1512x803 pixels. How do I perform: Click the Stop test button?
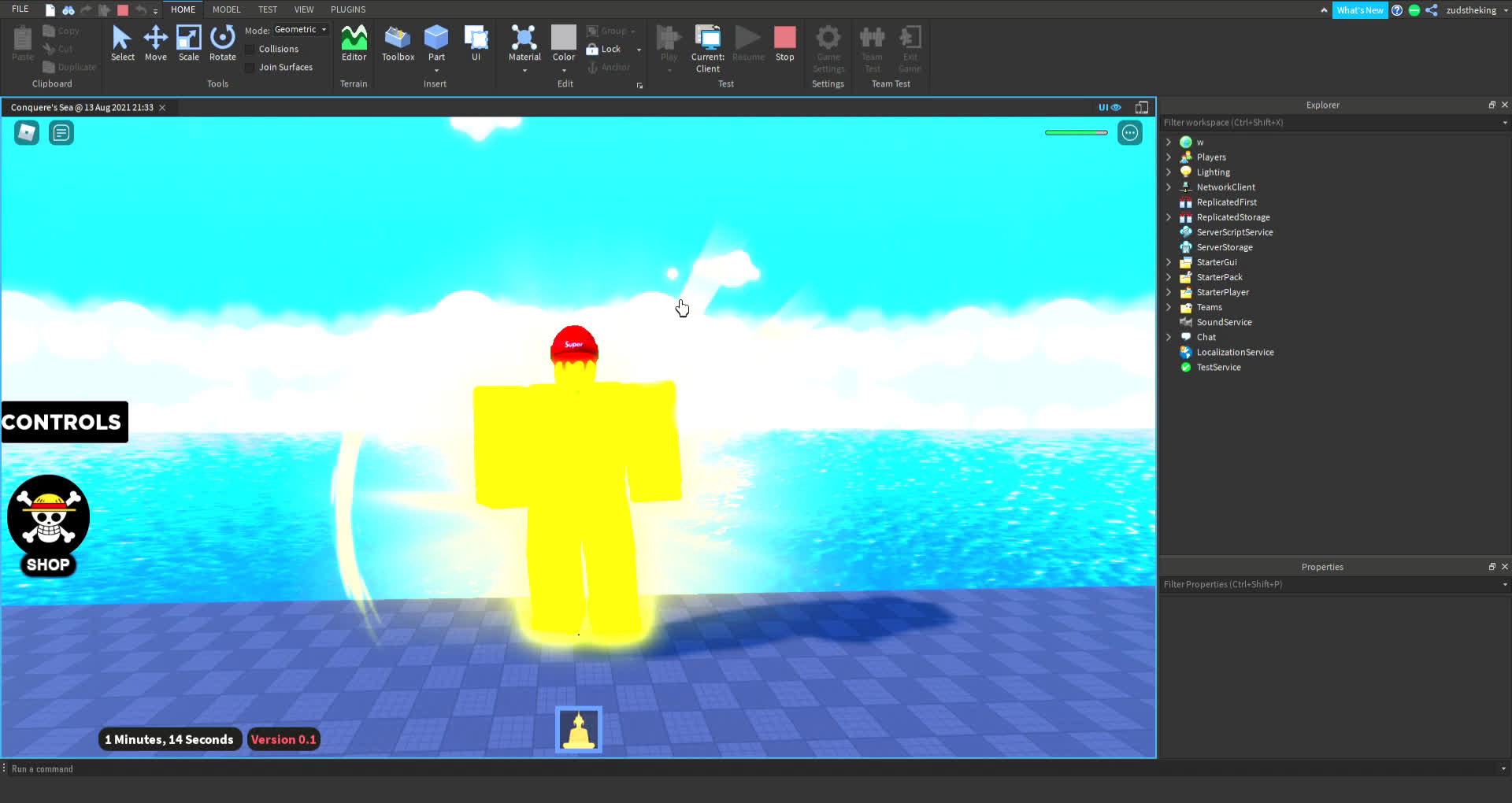(784, 43)
